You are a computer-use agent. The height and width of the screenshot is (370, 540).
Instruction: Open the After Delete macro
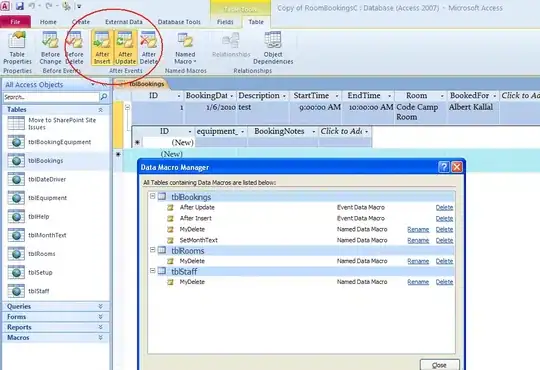(x=148, y=48)
